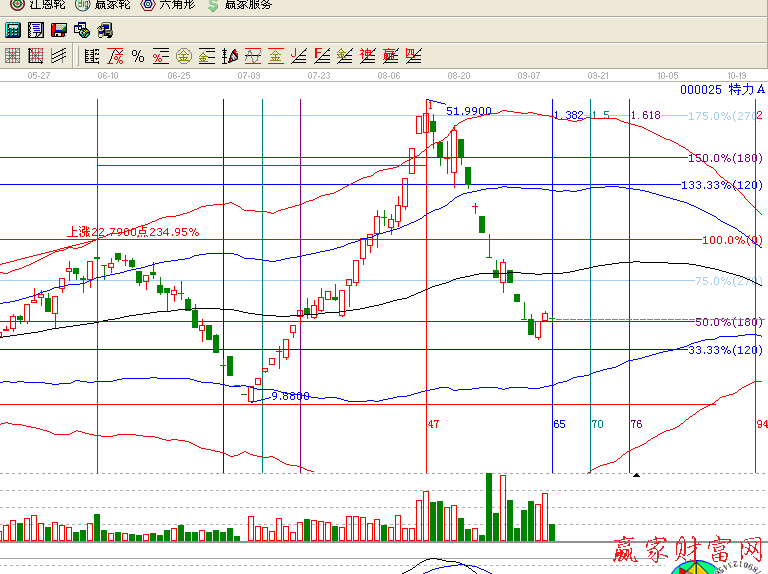The image size is (768, 574).
Task: Select the red 赢 line tool icon
Action: pos(390,56)
